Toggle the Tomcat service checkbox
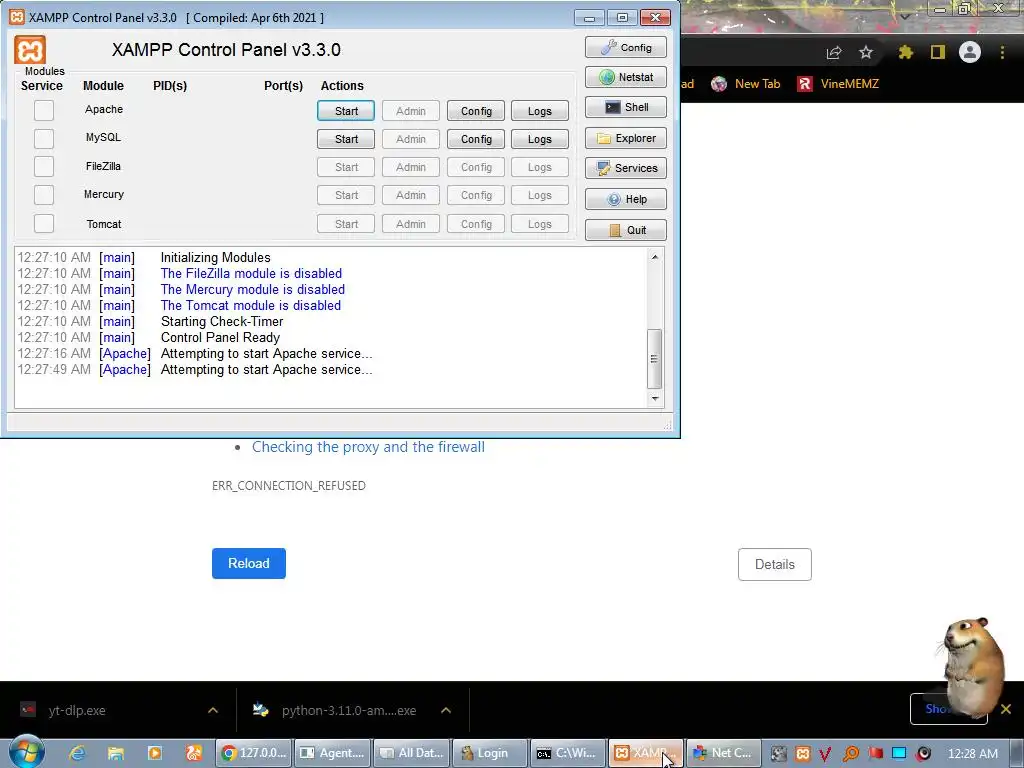 44,223
